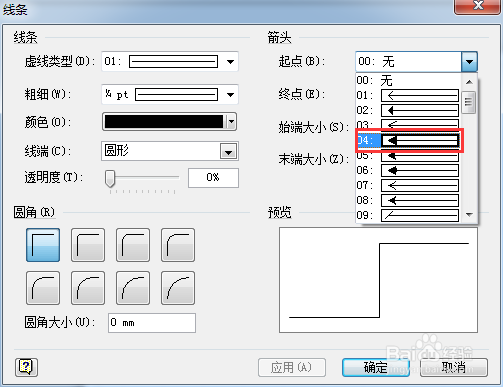Screen dimensions: 503x387
Task: Collapse the 起点 arrow dropdown arrow
Action: point(469,62)
